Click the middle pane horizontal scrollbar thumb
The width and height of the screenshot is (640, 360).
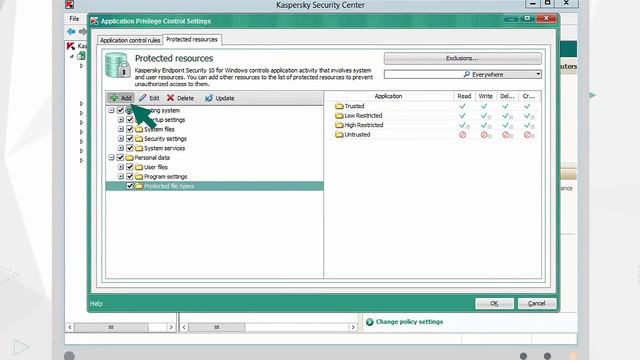[x=217, y=327]
